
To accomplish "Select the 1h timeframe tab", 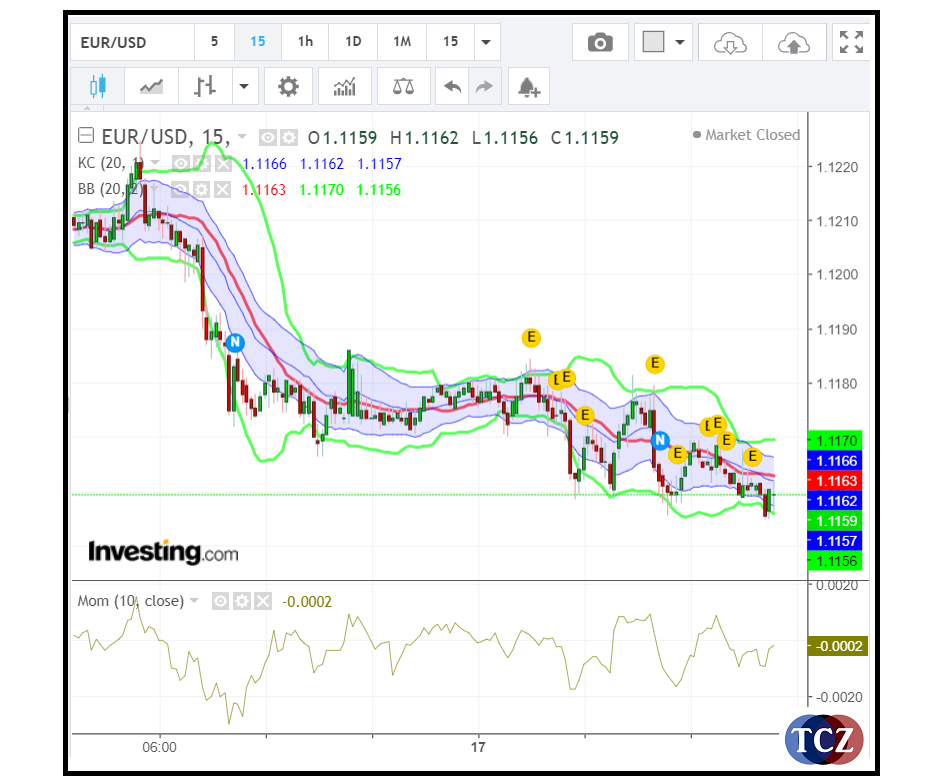I will click(305, 42).
